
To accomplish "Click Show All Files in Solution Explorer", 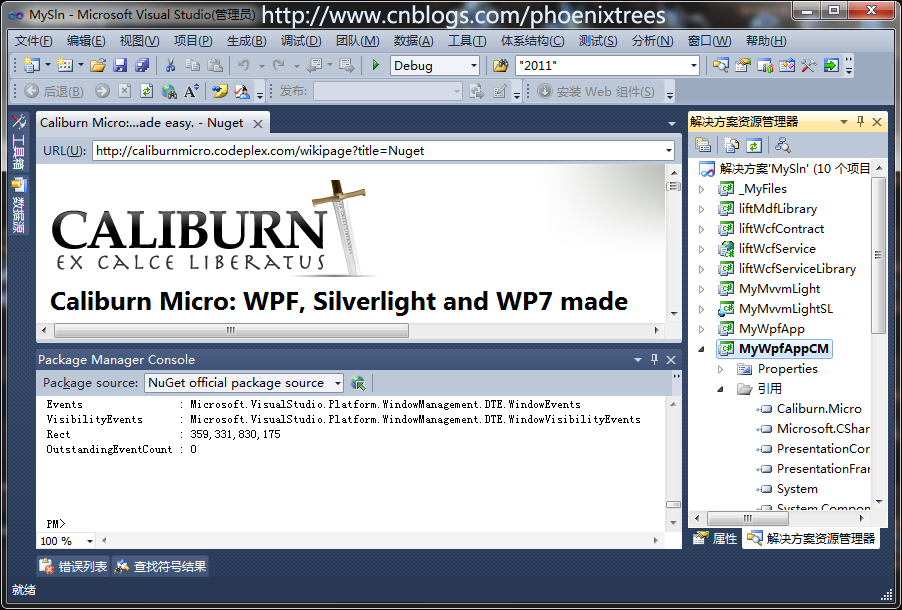I will coord(731,145).
